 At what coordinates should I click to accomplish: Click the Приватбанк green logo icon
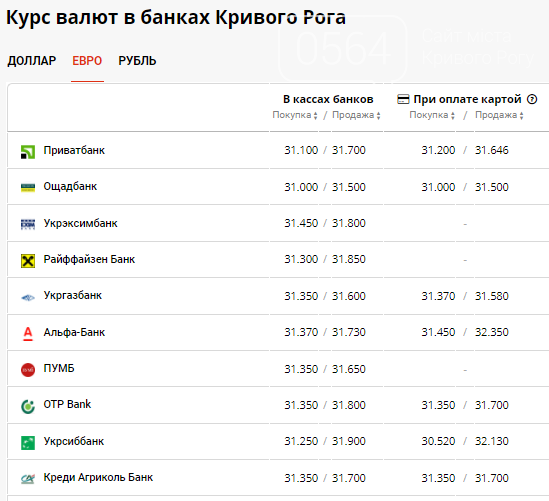pos(28,152)
